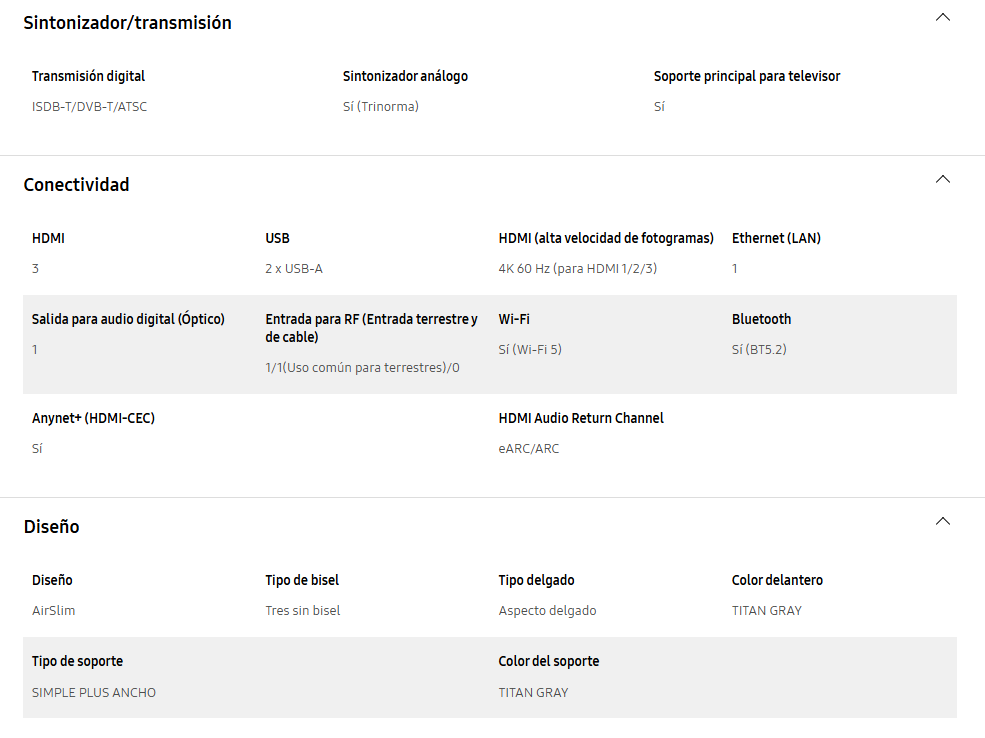Click the Conectividad section heading
This screenshot has height=738, width=985.
77,185
